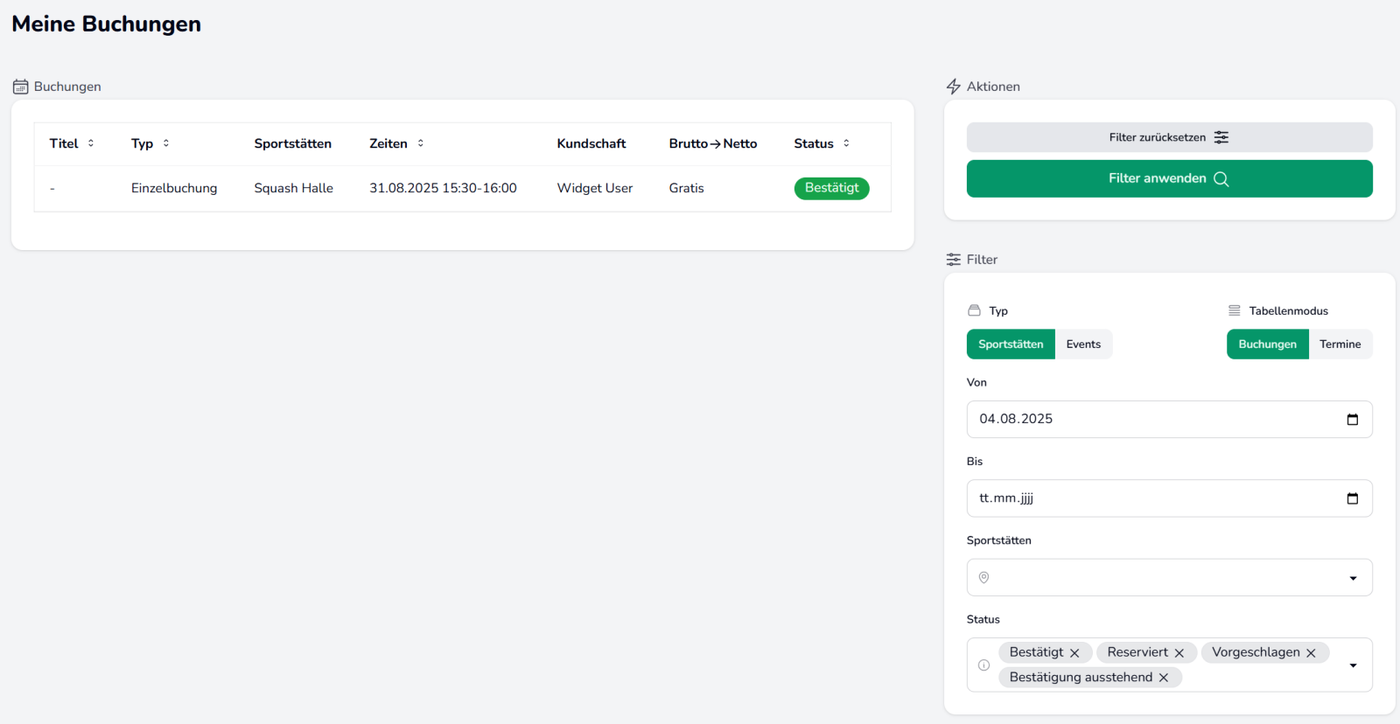Viewport: 1400px width, 724px height.
Task: Click the Typ label icon
Action: click(x=974, y=311)
